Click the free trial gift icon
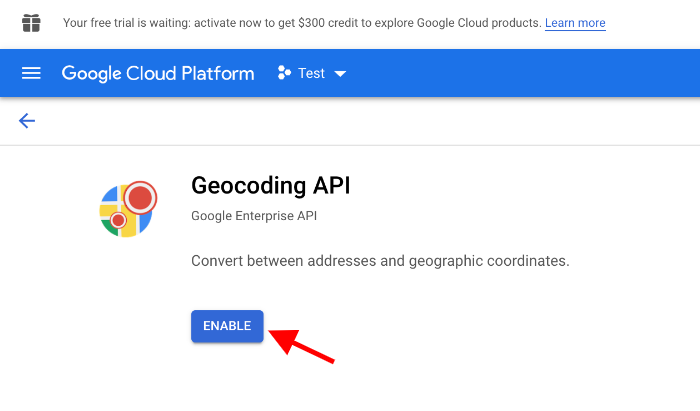The image size is (700, 411). pos(31,23)
